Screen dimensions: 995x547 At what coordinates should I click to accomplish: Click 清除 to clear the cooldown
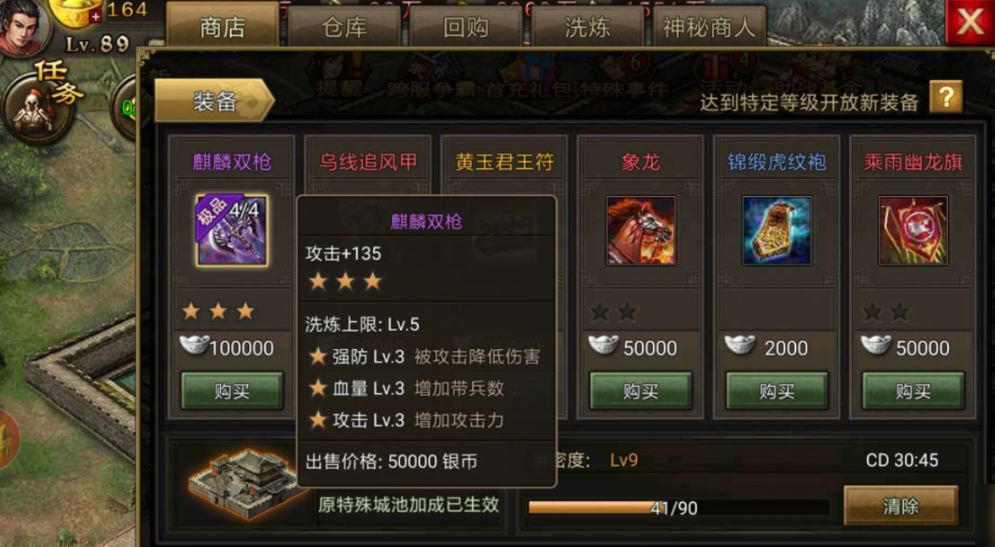(900, 506)
